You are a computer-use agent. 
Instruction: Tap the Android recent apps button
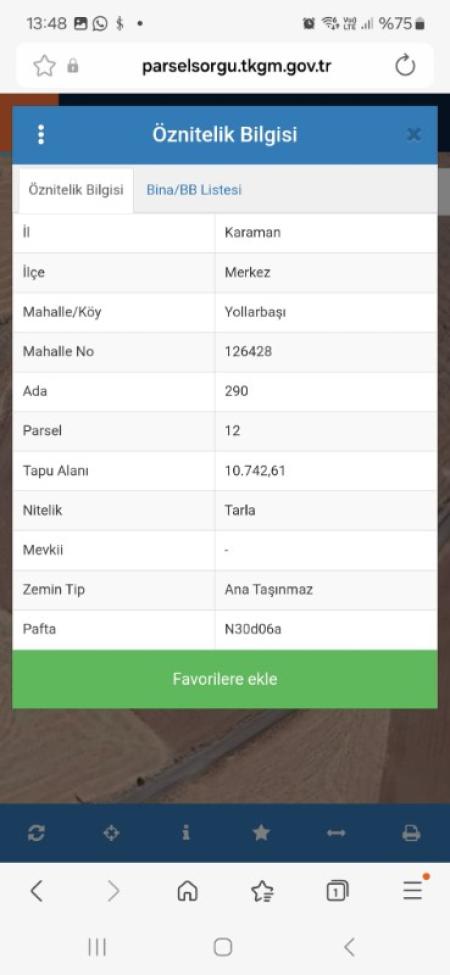tap(97, 948)
